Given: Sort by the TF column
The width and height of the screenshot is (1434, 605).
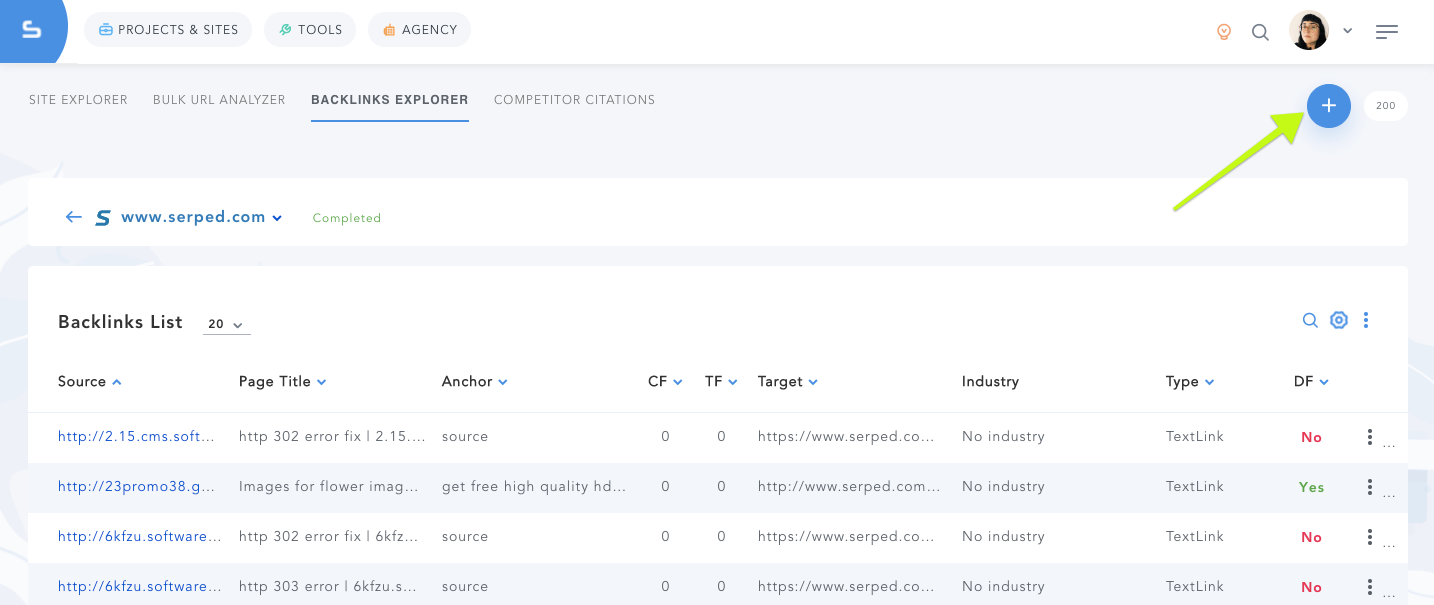Looking at the screenshot, I should pyautogui.click(x=721, y=382).
